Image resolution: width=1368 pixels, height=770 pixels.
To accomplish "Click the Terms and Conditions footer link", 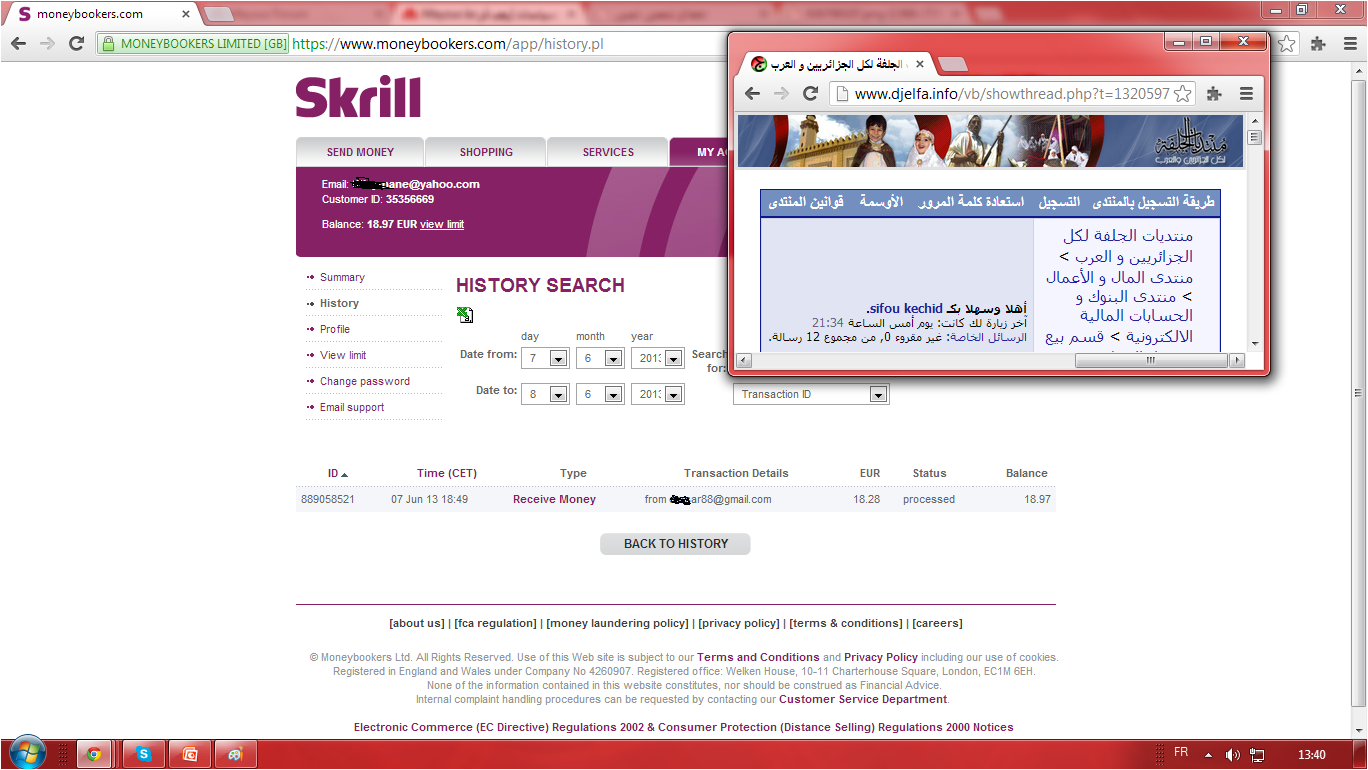I will tap(758, 657).
